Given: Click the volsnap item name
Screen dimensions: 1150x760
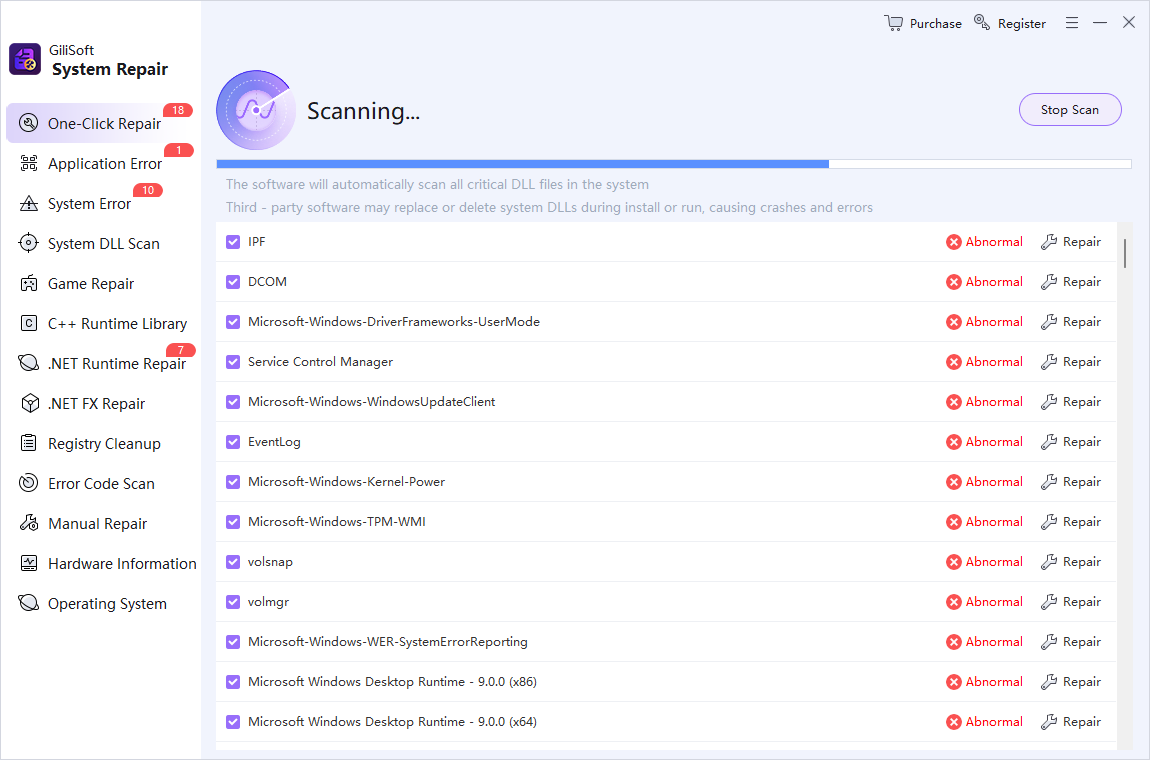Looking at the screenshot, I should pos(270,562).
